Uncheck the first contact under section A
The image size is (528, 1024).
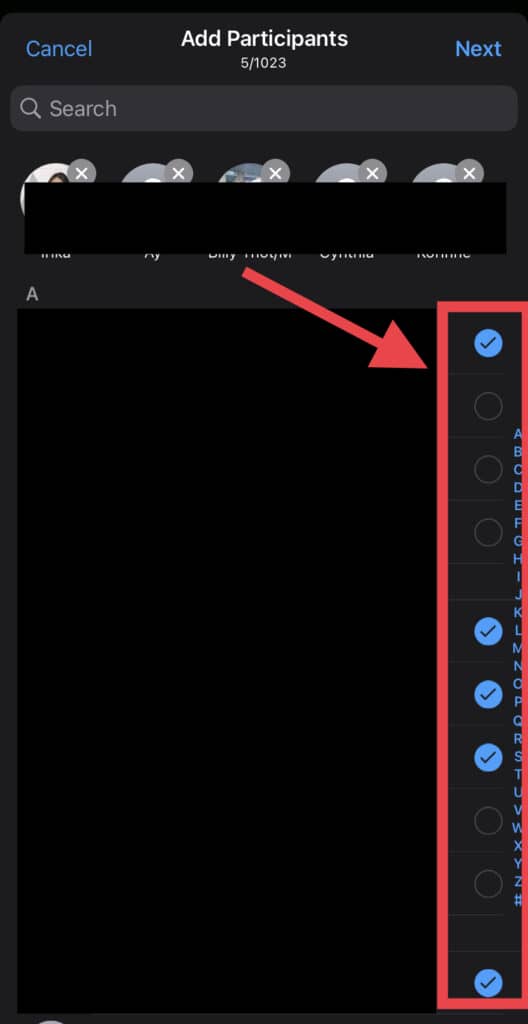[488, 343]
